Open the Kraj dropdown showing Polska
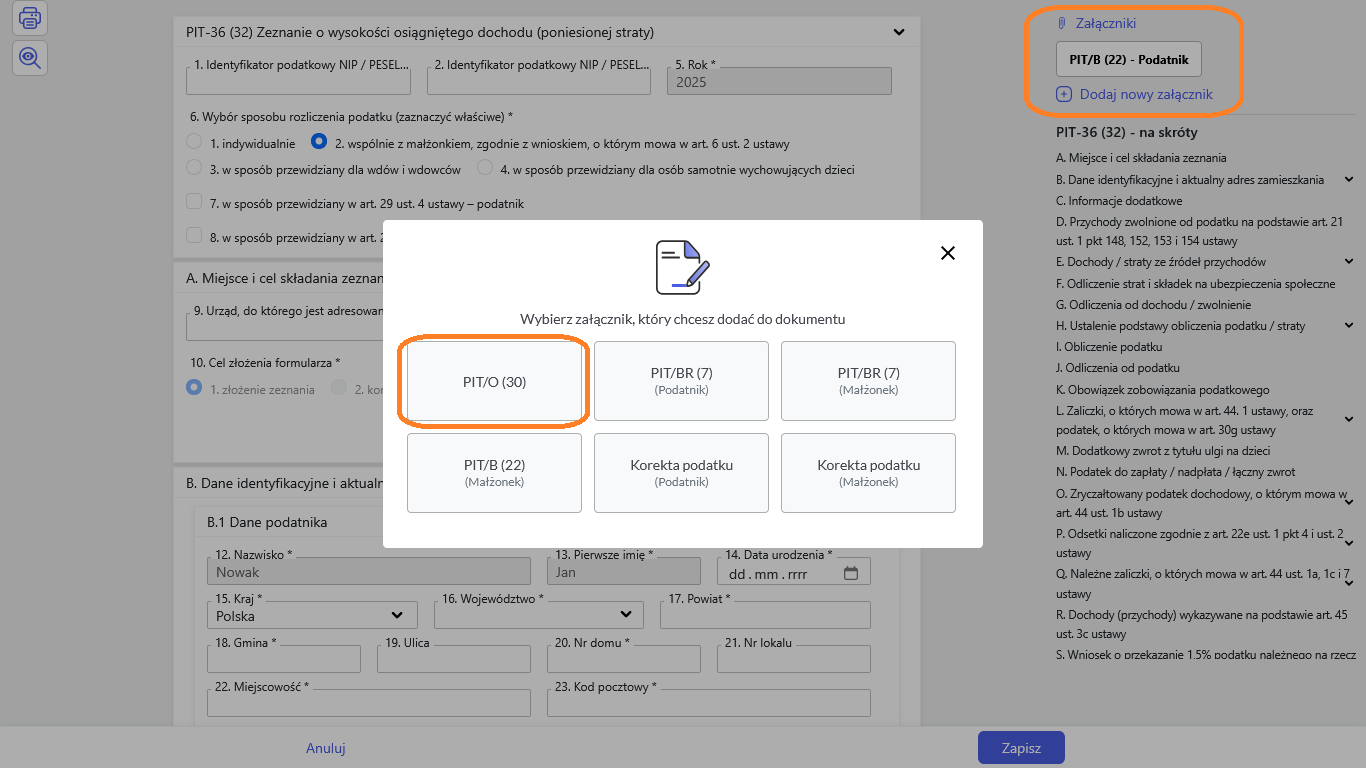This screenshot has height=768, width=1366. click(x=310, y=615)
